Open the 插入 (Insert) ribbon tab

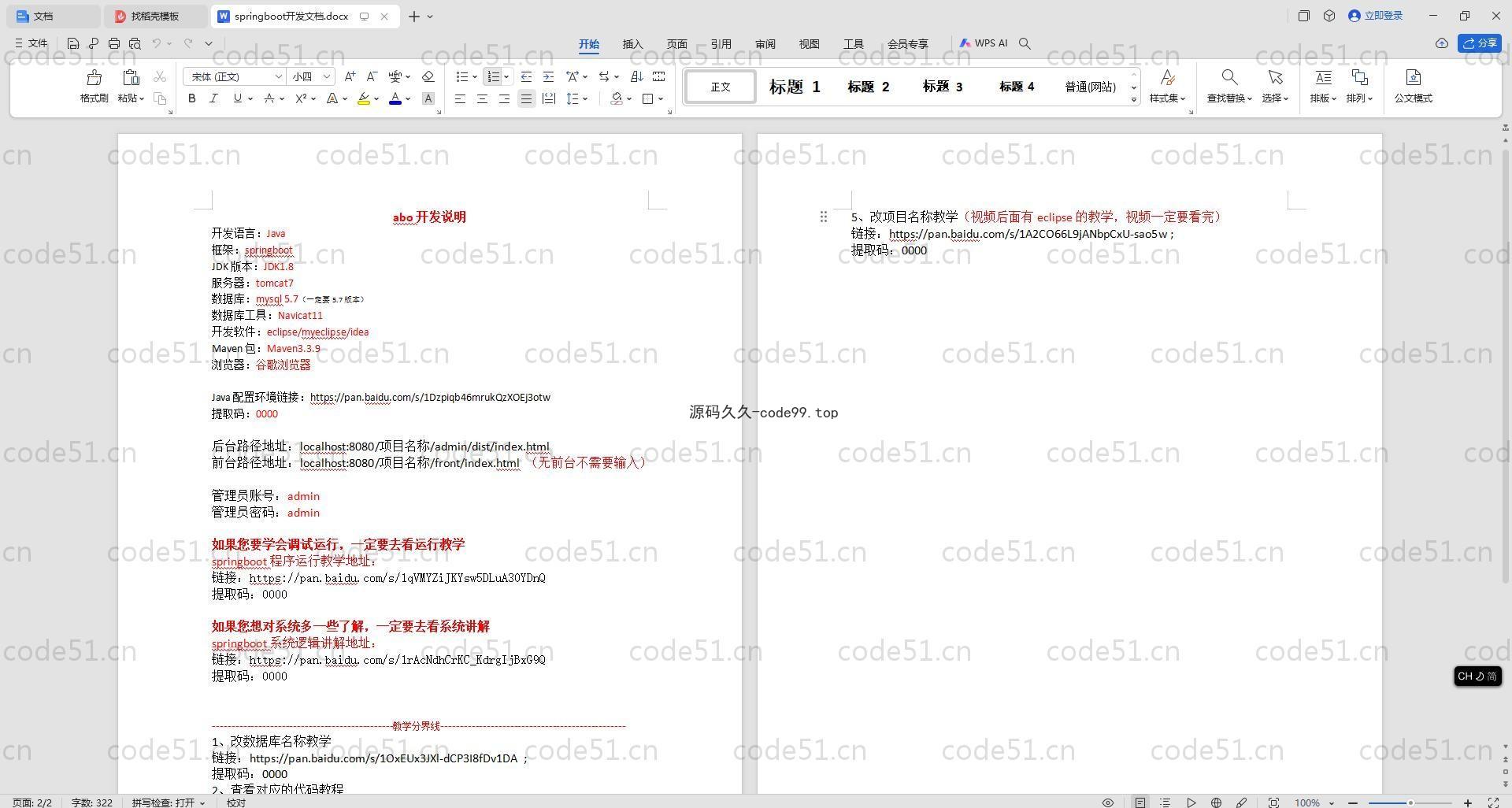[632, 44]
